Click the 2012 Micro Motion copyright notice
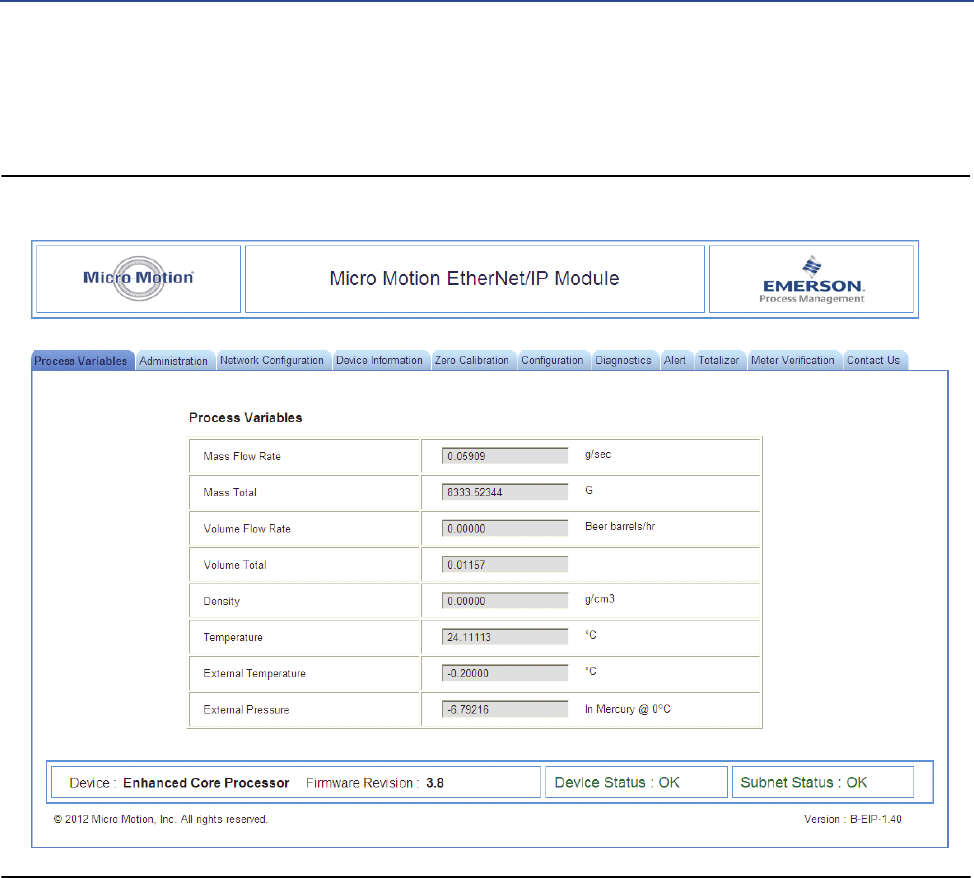This screenshot has height=878, width=974. pos(160,820)
